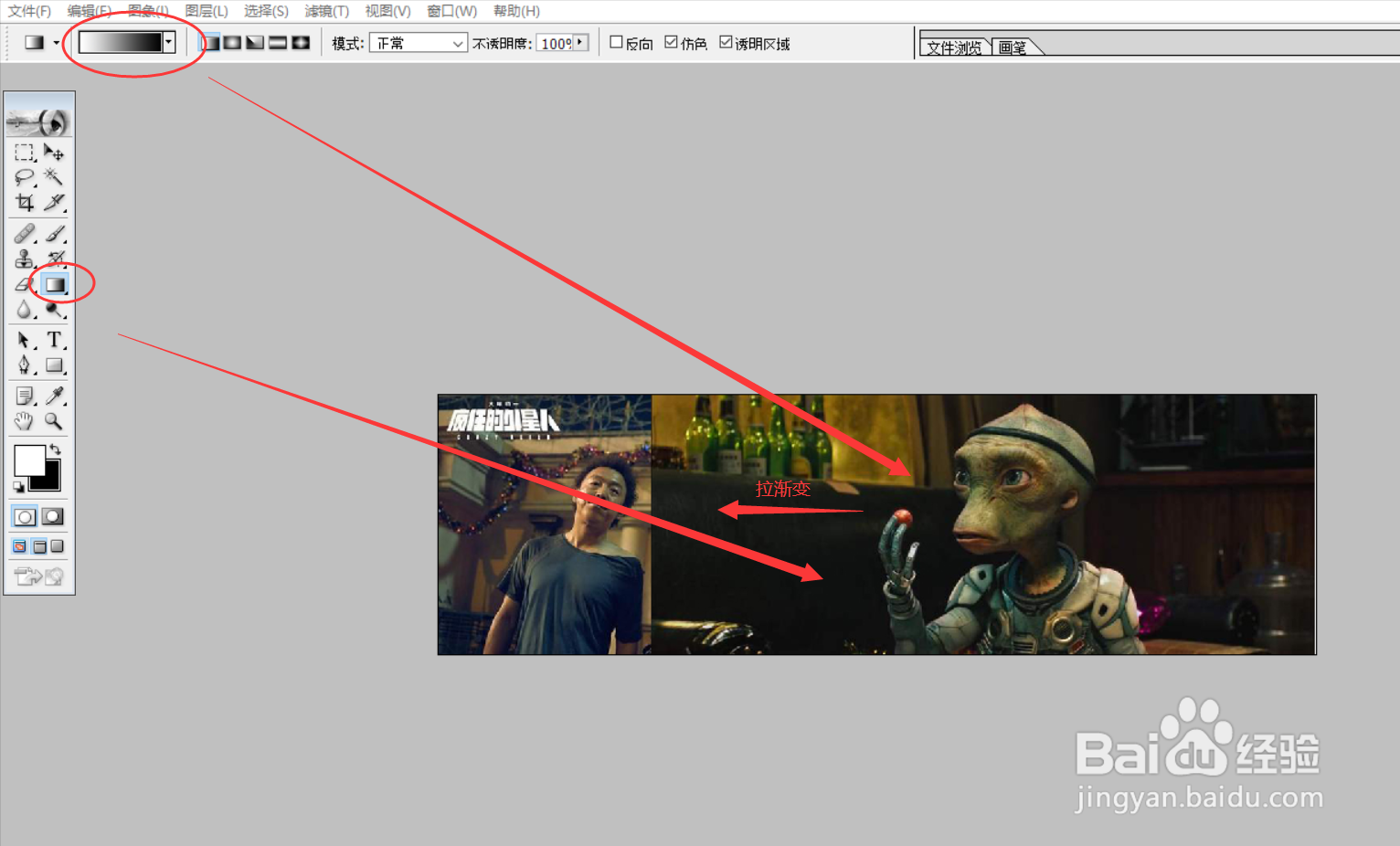Select the Gradient tool in toolbox
Image resolution: width=1400 pixels, height=846 pixels.
coord(55,285)
